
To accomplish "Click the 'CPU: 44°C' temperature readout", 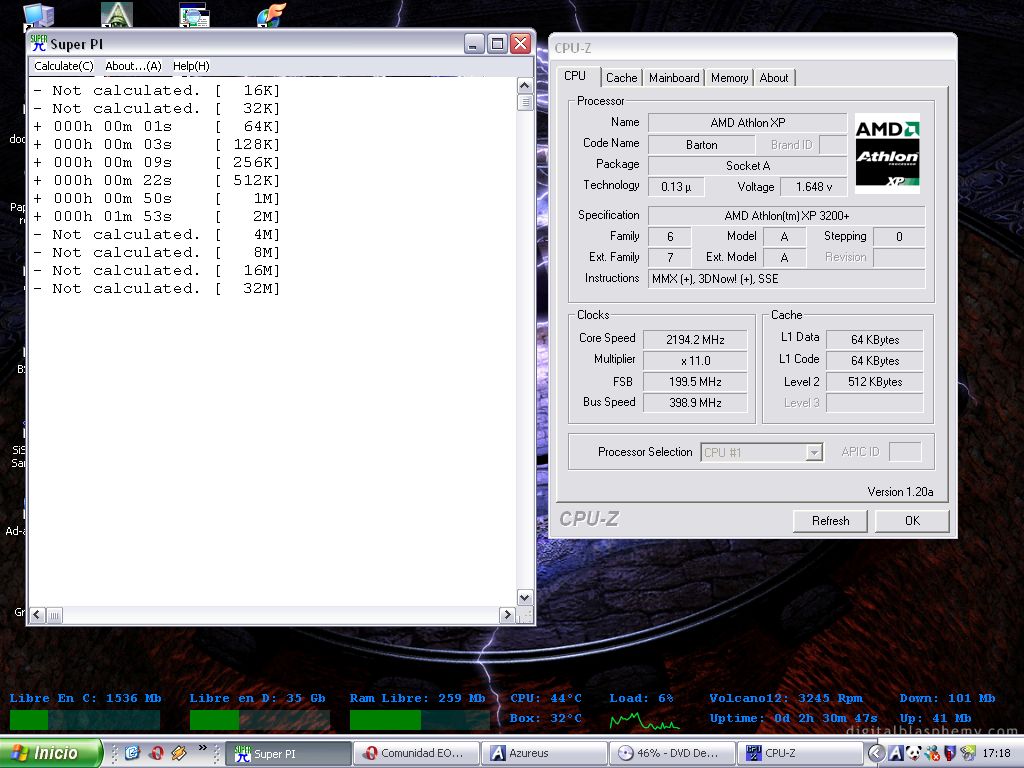I will point(545,698).
